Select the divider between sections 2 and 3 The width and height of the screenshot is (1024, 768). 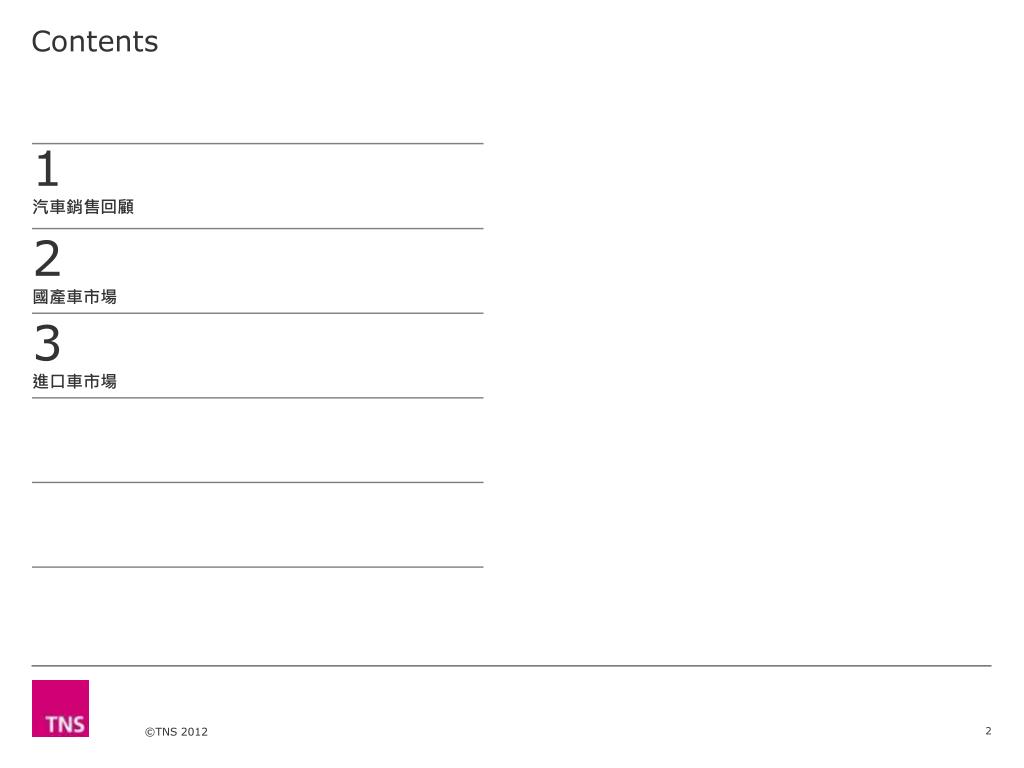tap(257, 313)
